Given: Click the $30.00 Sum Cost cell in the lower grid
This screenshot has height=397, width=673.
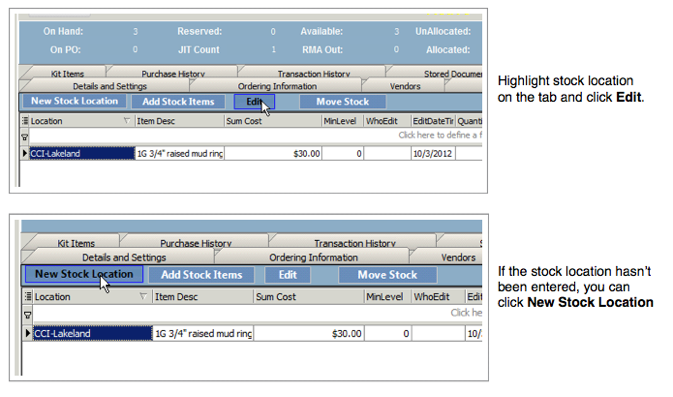Looking at the screenshot, I should (309, 333).
